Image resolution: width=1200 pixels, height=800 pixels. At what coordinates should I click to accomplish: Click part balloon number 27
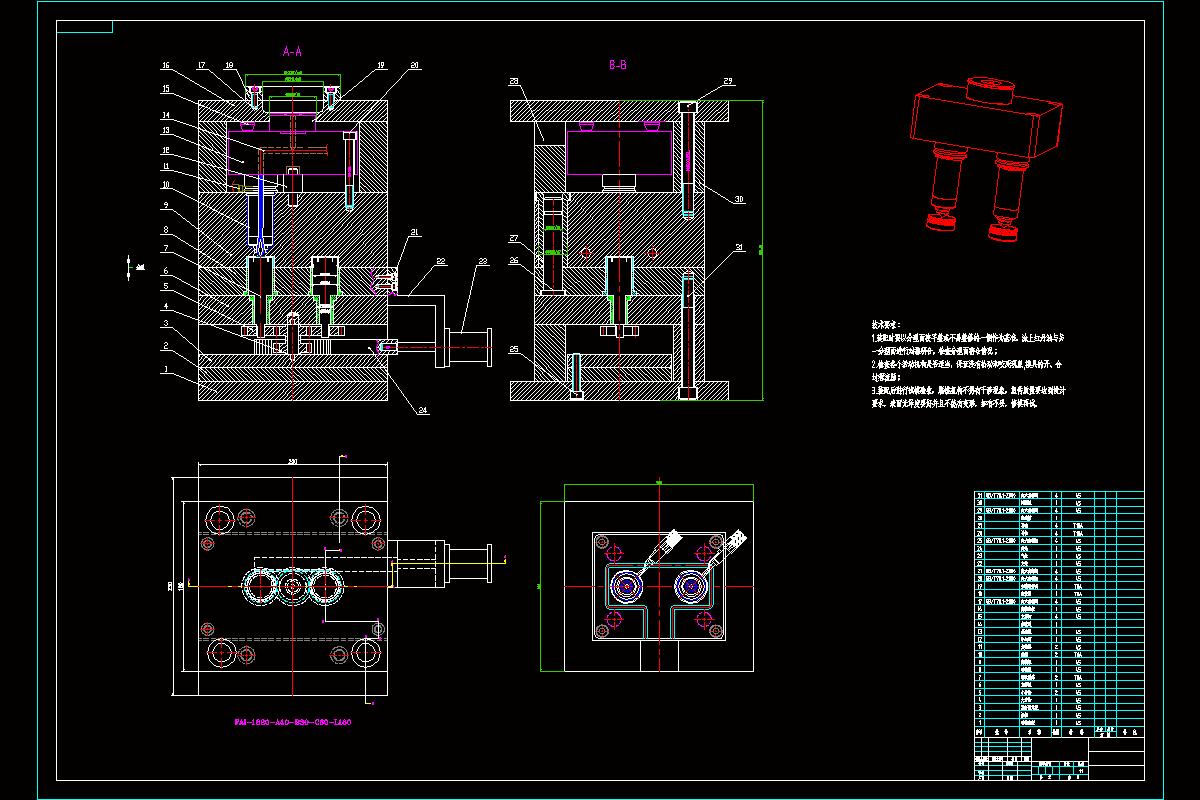[514, 238]
